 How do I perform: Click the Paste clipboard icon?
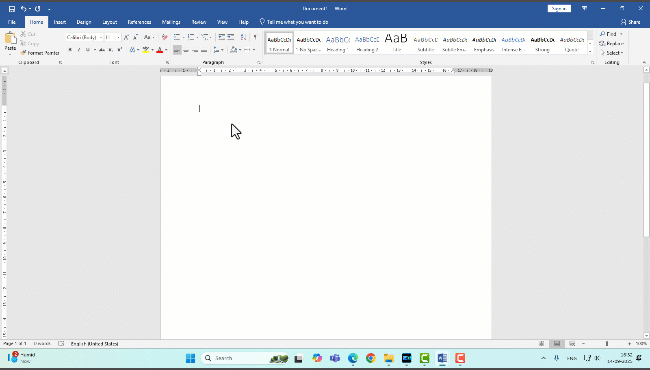coord(10,38)
